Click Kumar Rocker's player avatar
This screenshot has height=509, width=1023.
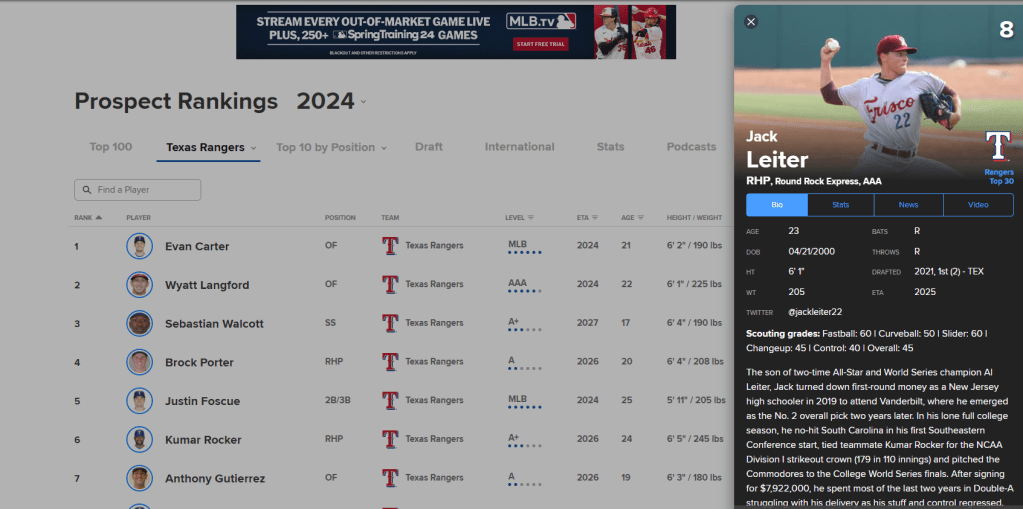[139, 440]
